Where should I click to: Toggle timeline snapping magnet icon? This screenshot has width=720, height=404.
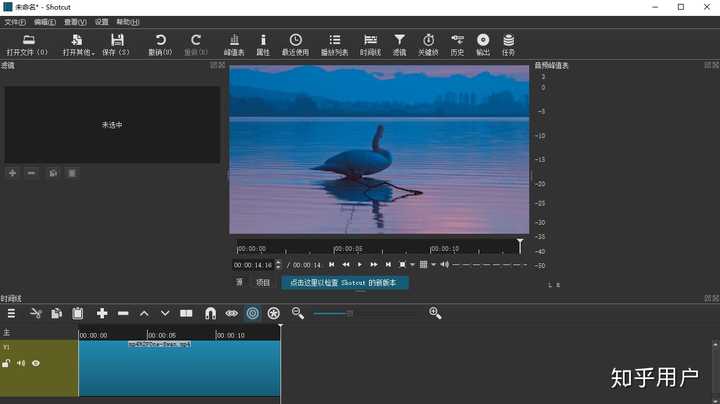pos(210,314)
